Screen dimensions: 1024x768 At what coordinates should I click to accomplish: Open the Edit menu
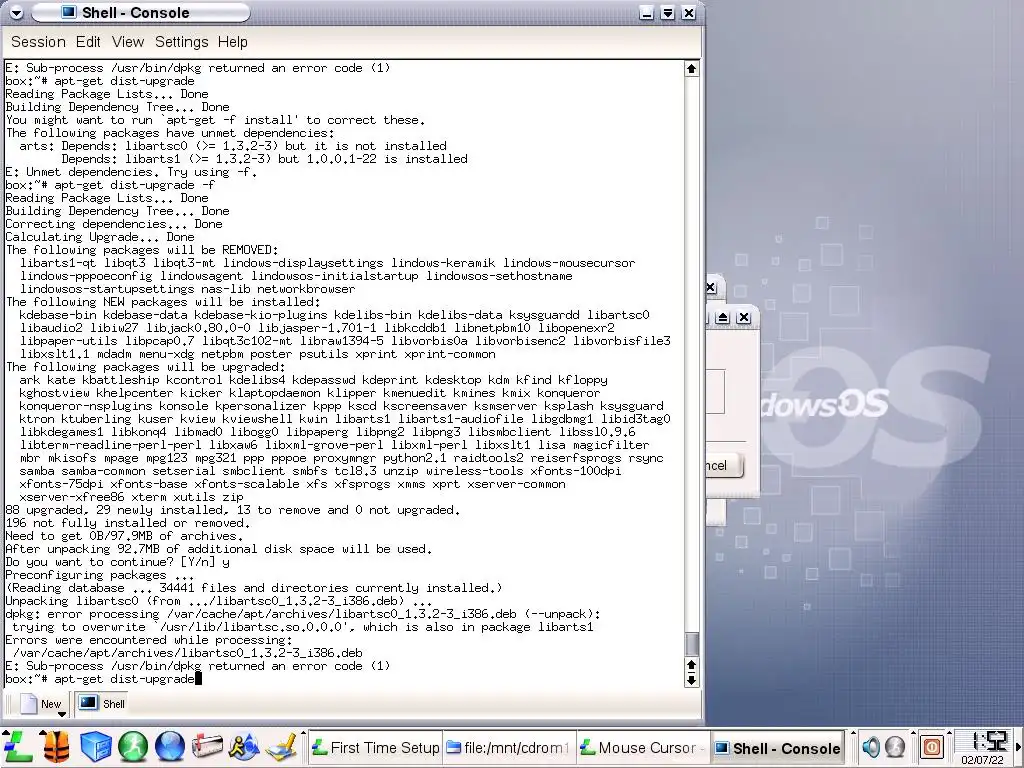point(88,42)
